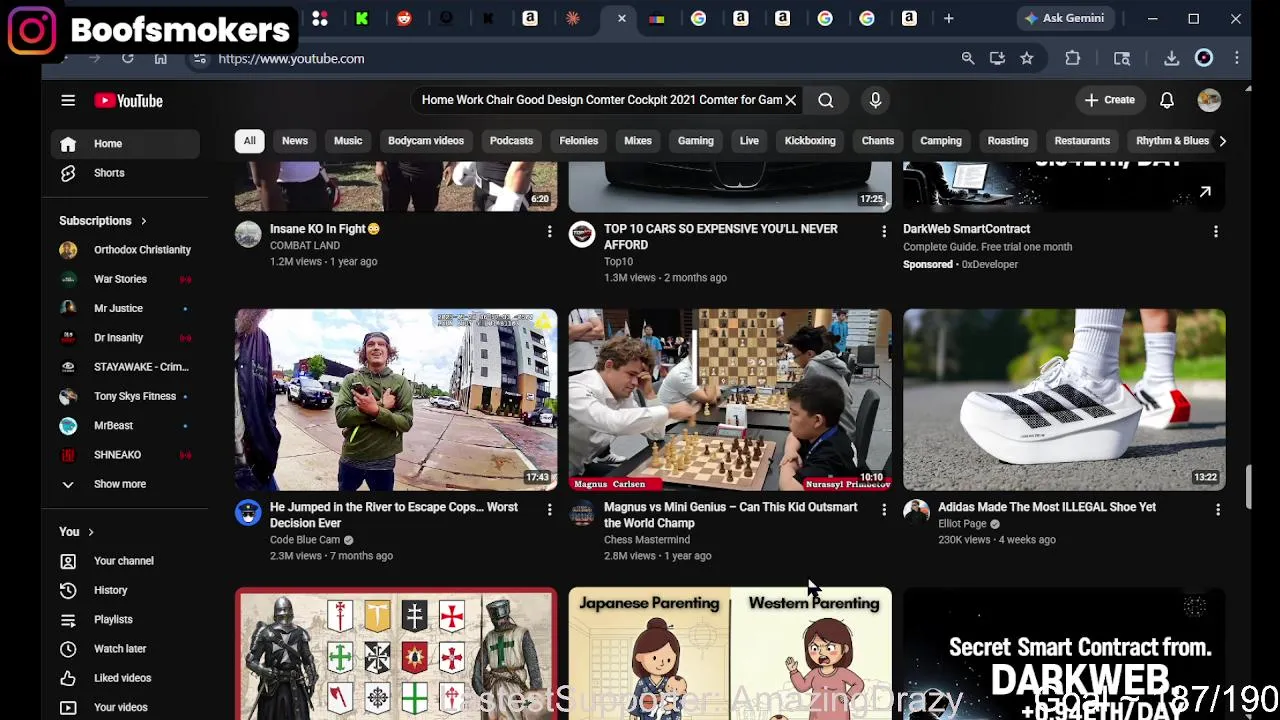Start voice search with microphone icon
The image size is (1280, 720).
point(875,100)
